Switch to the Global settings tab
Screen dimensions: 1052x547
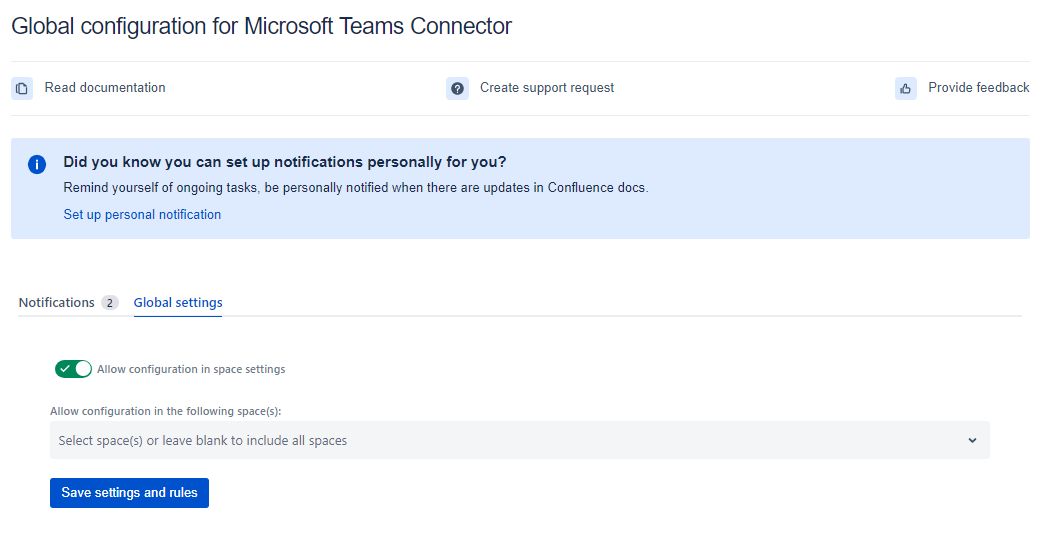178,303
